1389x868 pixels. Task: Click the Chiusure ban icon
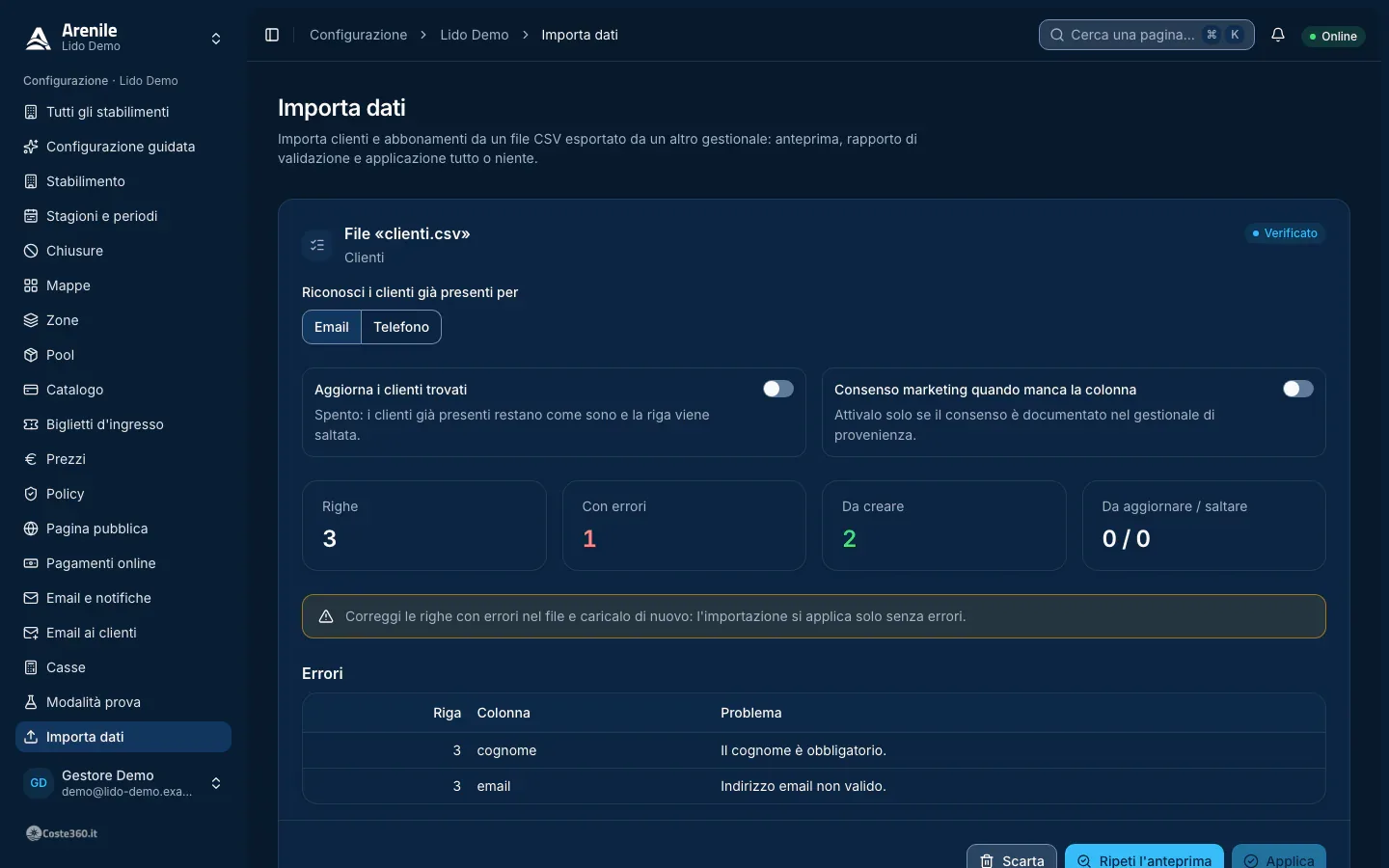click(31, 251)
